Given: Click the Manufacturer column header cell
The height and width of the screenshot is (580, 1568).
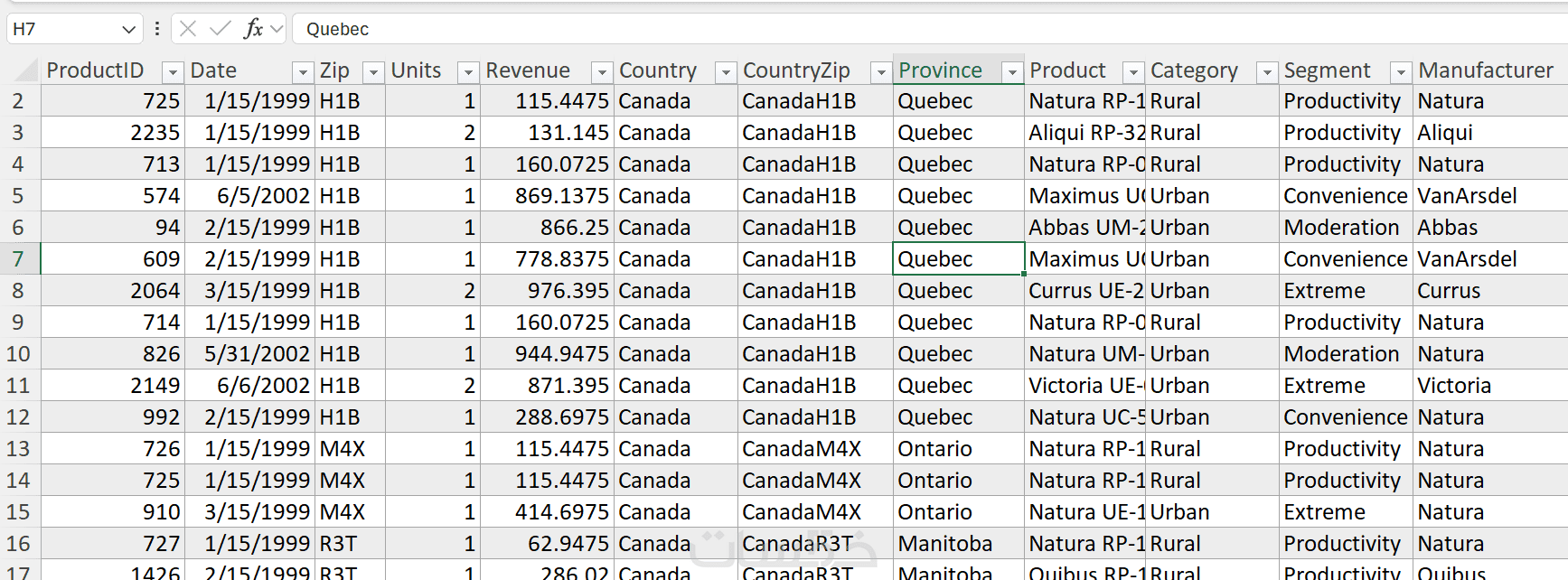Looking at the screenshot, I should 1486,70.
